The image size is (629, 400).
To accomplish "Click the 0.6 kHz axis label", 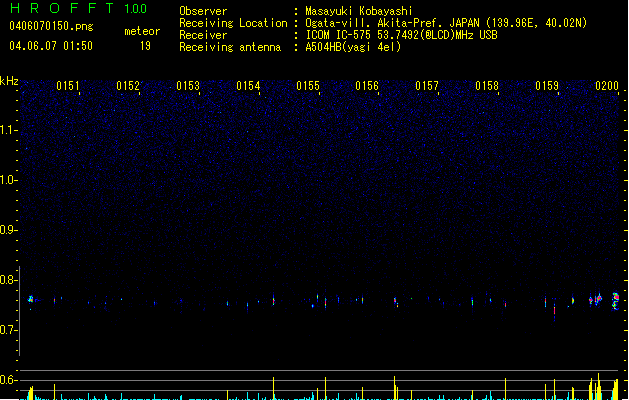I will click(7, 380).
